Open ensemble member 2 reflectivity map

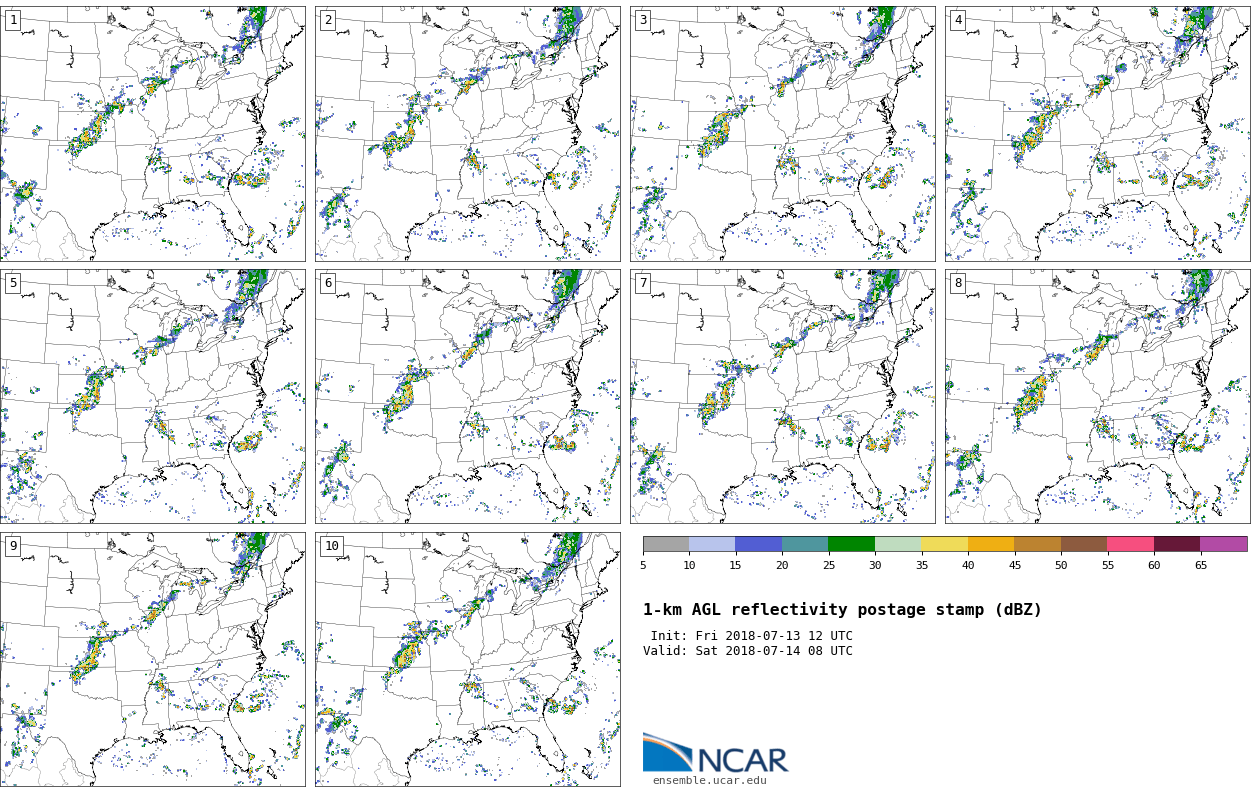468,134
